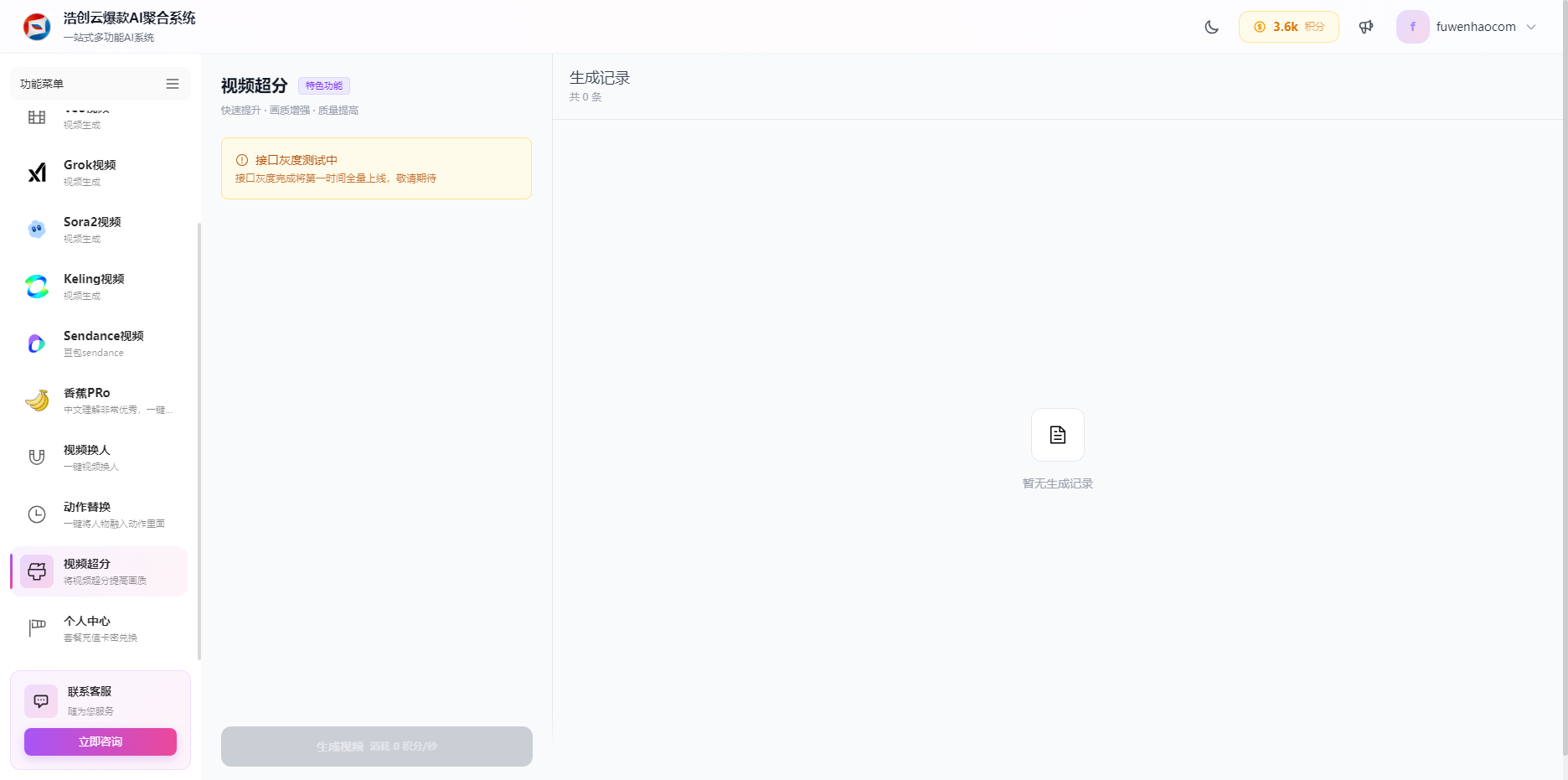The width and height of the screenshot is (1568, 780).
Task: Click the generate video button
Action: point(376,746)
